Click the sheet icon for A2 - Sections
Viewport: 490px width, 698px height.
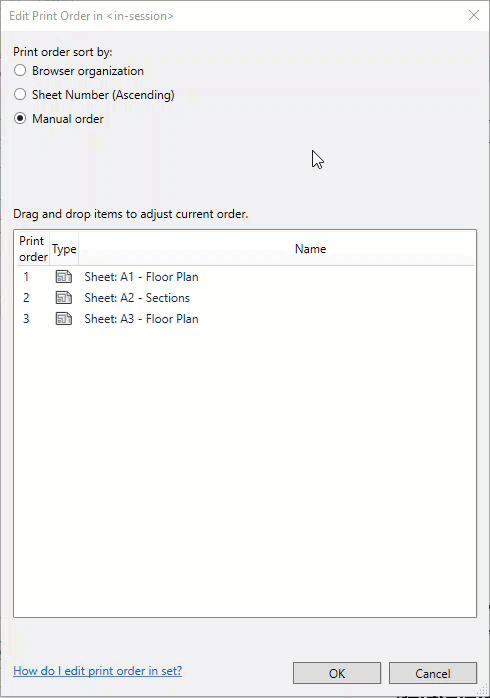pos(64,297)
